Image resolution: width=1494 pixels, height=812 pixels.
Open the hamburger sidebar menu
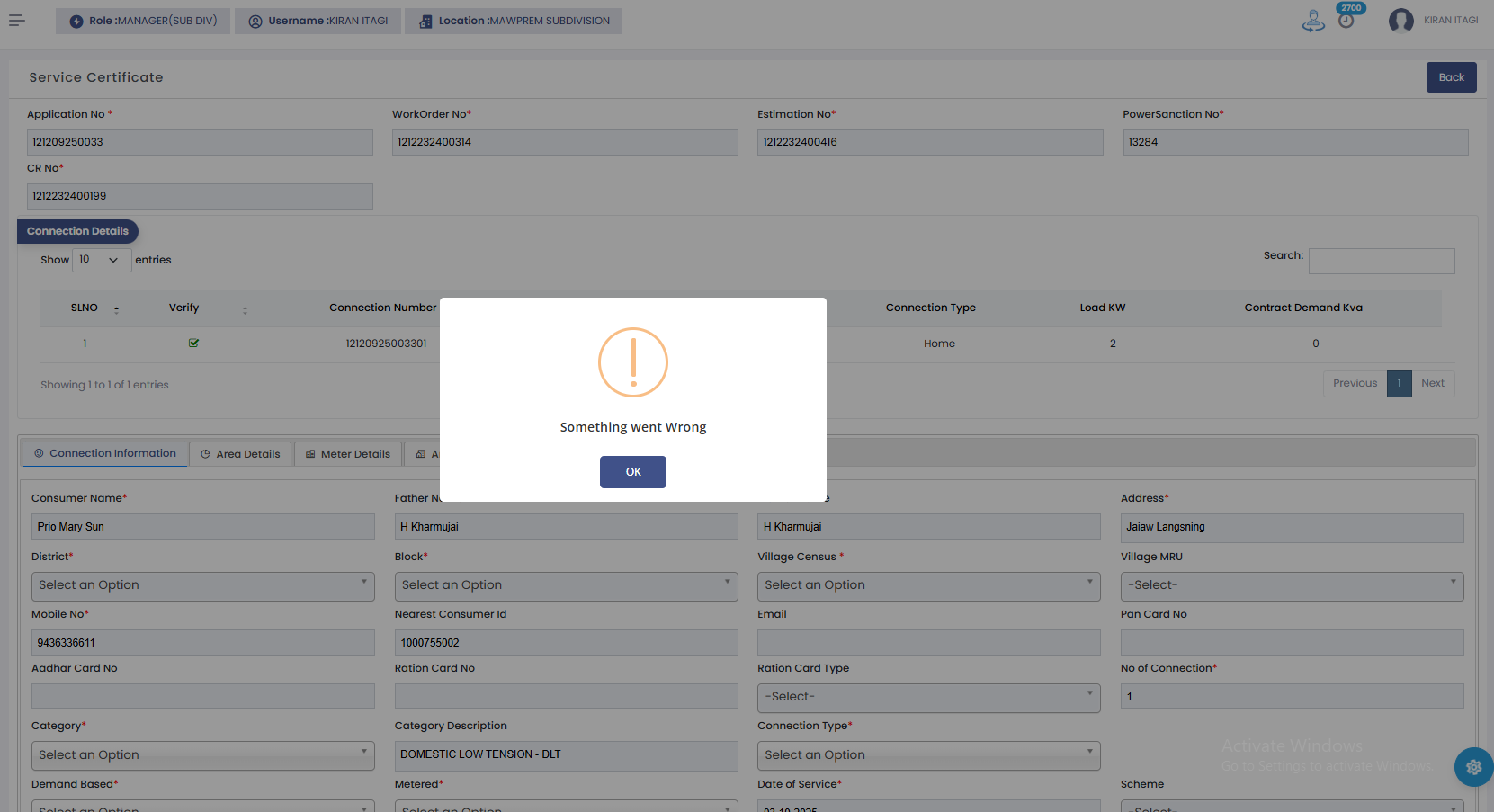(x=17, y=21)
